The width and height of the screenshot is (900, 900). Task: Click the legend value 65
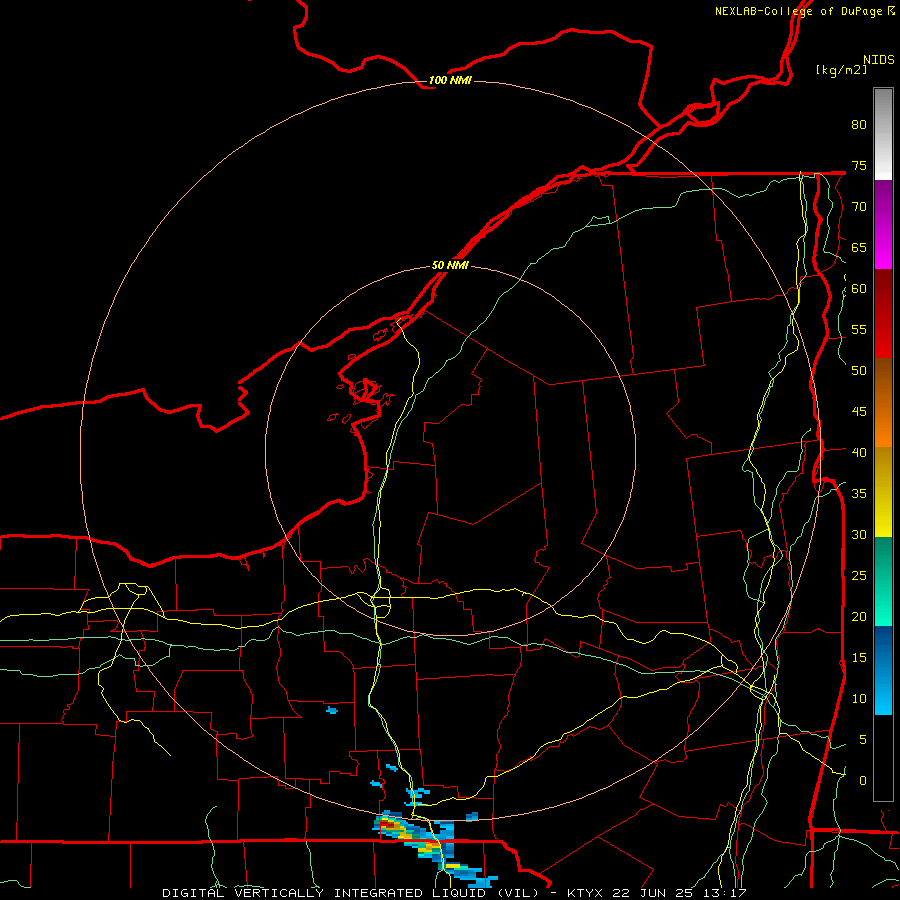pos(859,247)
